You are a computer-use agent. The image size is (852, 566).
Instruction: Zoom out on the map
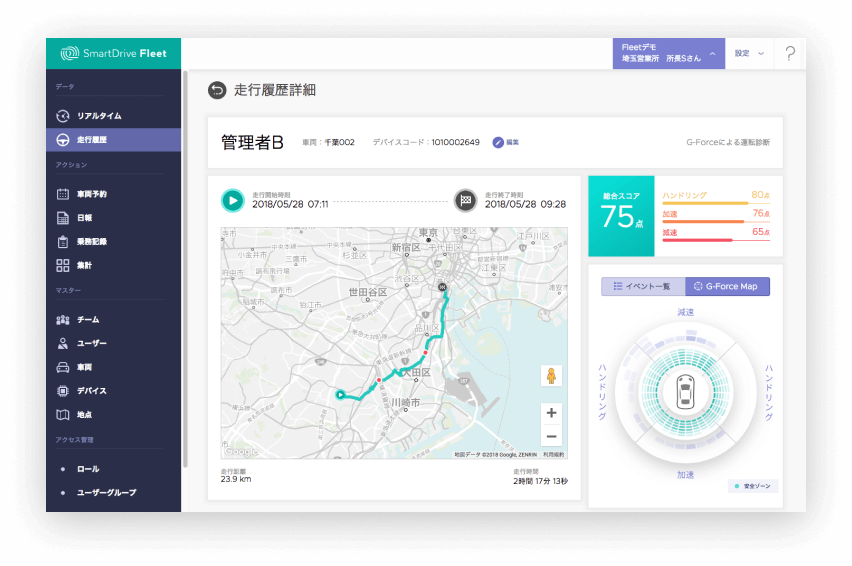552,436
